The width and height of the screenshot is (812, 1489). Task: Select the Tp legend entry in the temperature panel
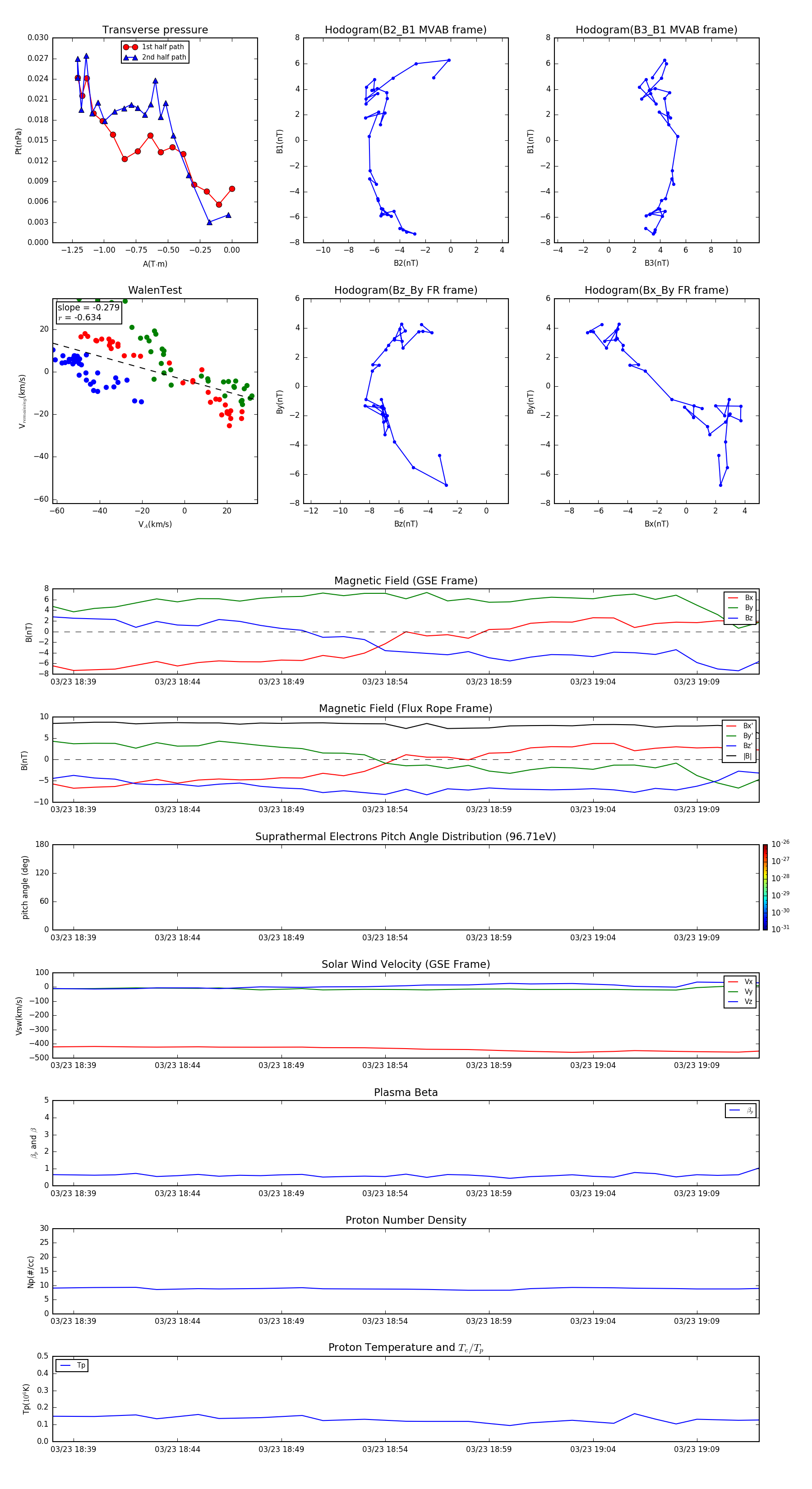(x=72, y=1365)
